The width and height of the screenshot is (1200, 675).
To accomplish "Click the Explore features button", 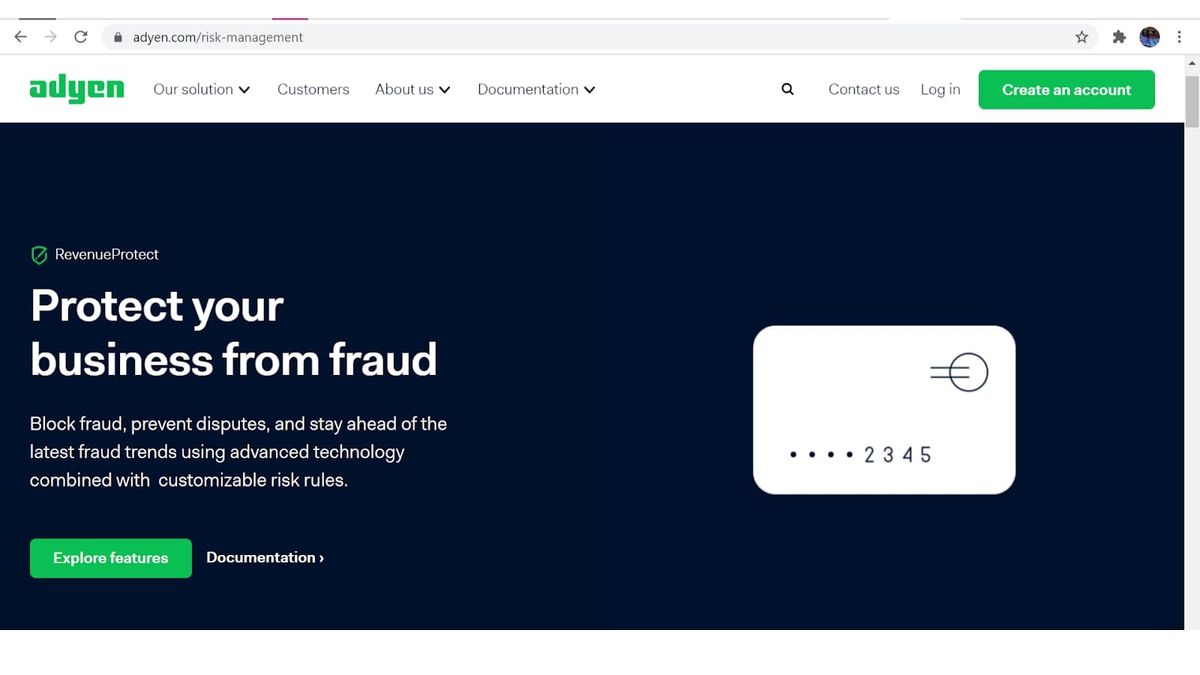I will pos(110,558).
